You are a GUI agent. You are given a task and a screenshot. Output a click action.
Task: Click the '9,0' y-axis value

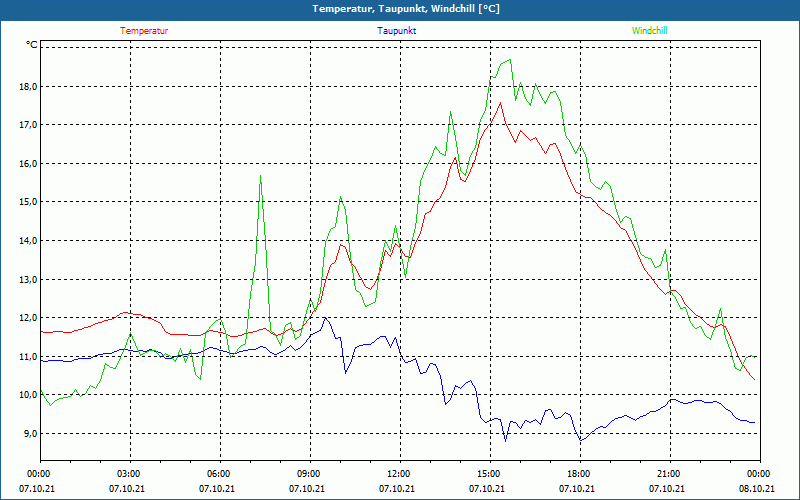coord(31,434)
